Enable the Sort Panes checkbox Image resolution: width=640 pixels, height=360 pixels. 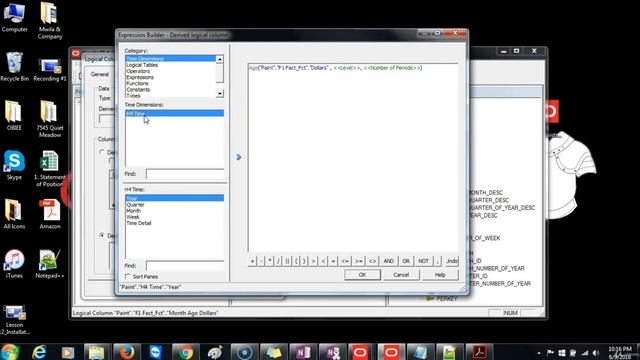click(x=128, y=277)
